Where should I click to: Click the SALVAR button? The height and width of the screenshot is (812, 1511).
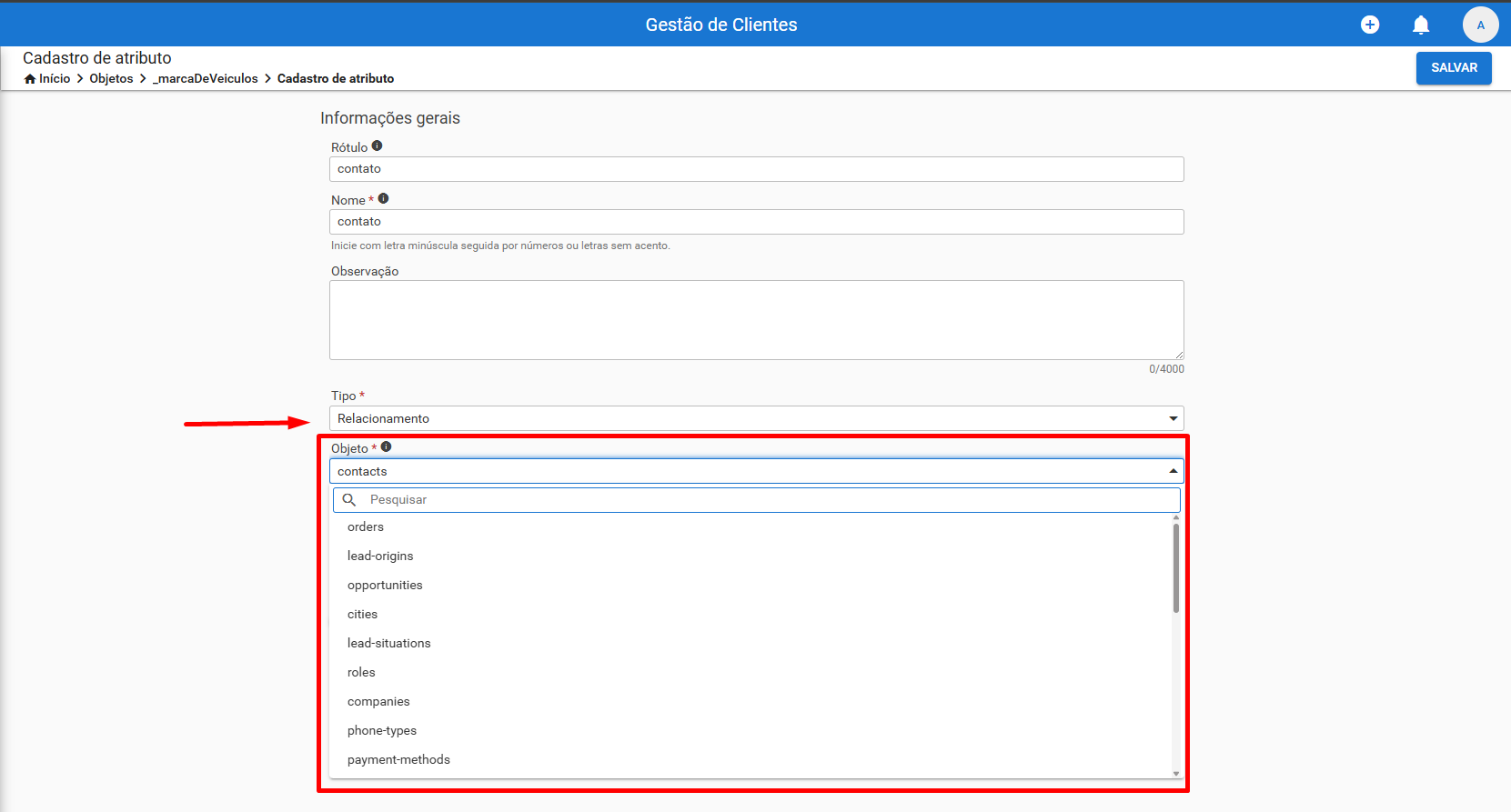pyautogui.click(x=1454, y=67)
